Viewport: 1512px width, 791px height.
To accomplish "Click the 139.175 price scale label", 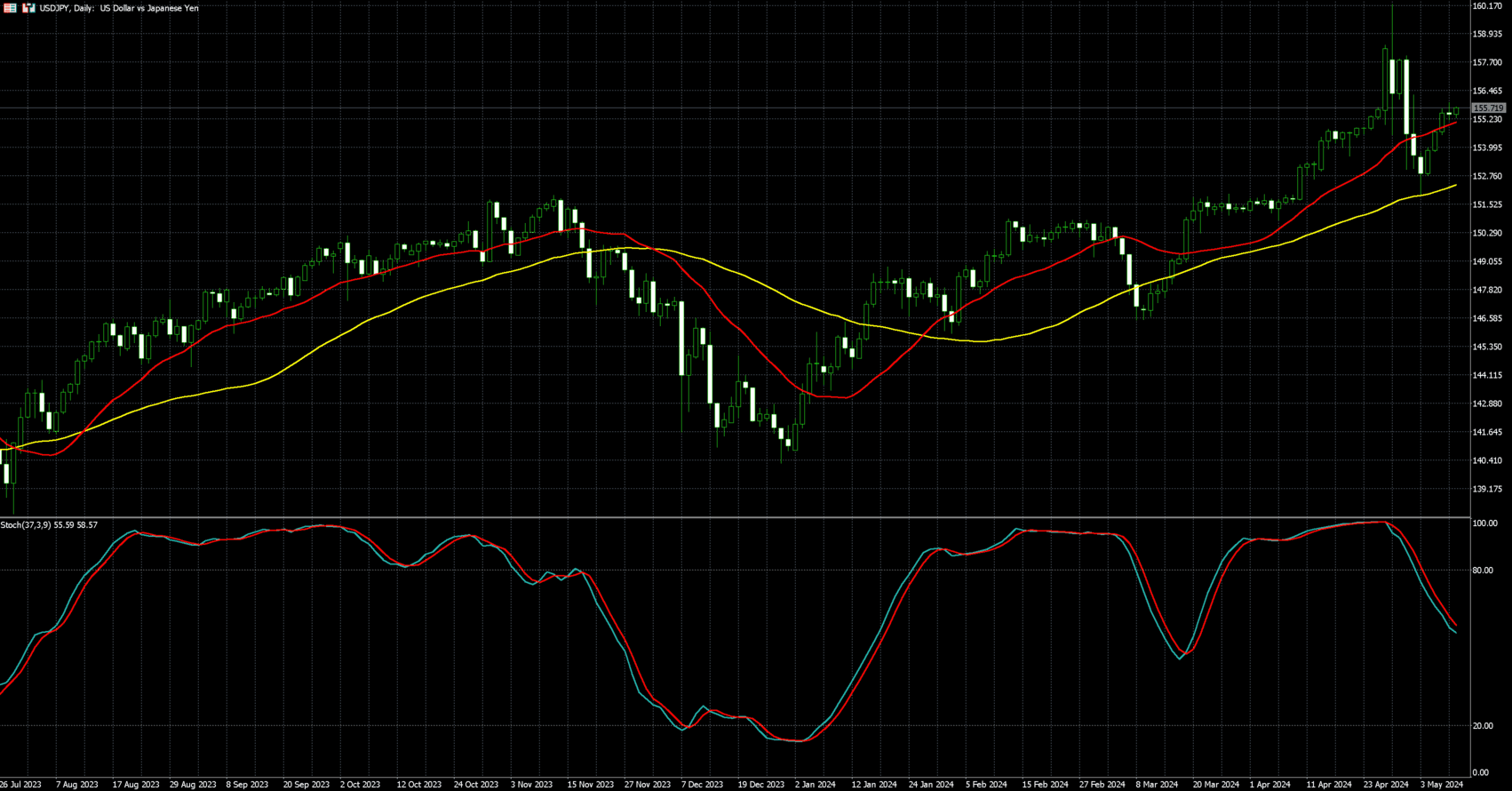I will click(x=1487, y=489).
